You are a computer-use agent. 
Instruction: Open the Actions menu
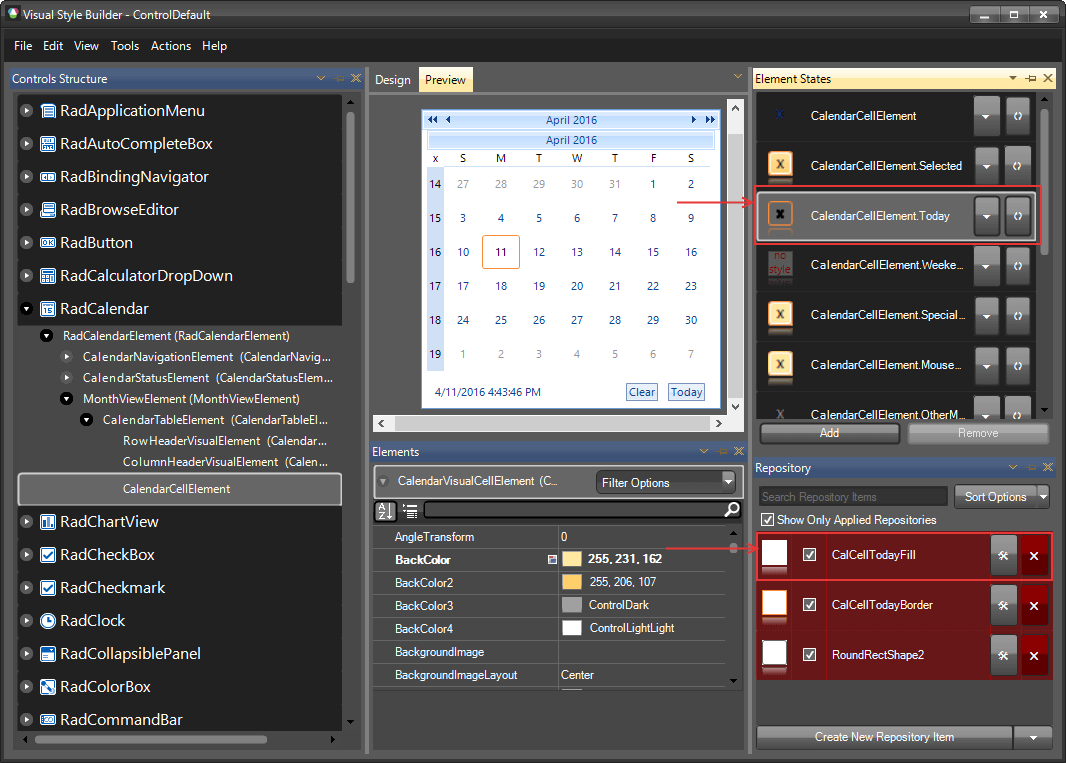(x=170, y=46)
